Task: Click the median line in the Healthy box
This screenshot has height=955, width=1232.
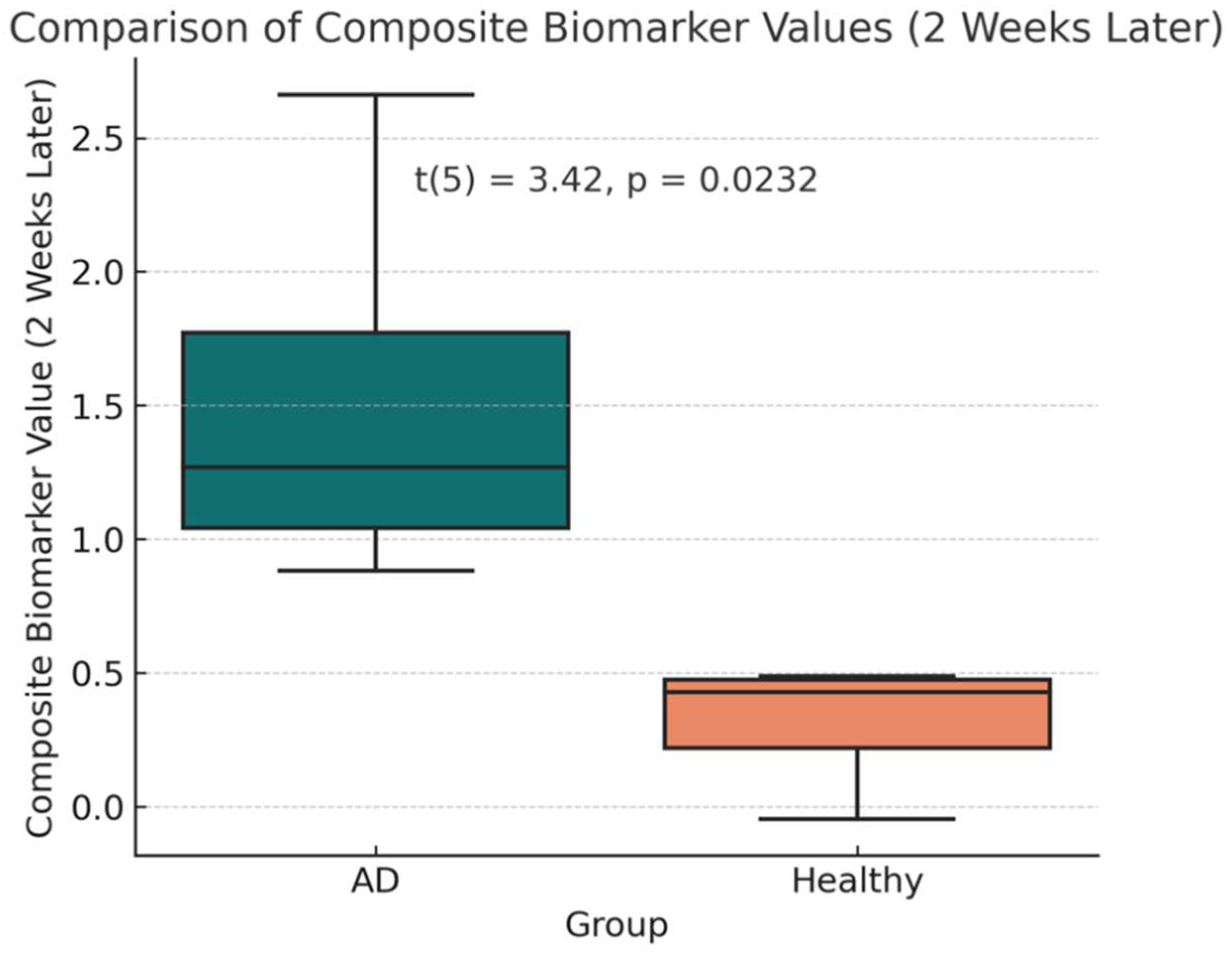Action: (x=857, y=692)
